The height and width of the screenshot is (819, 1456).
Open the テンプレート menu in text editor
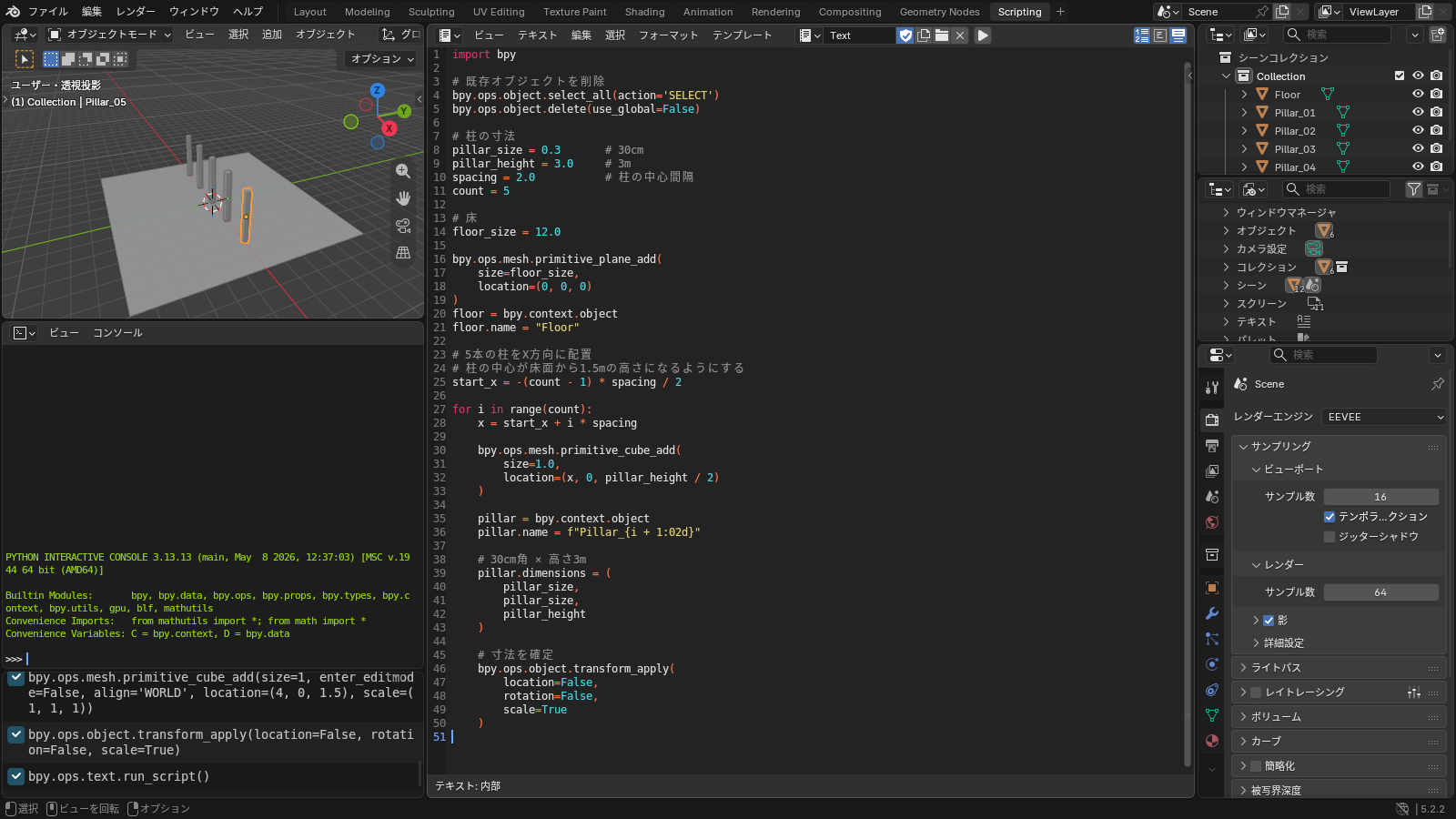[742, 35]
